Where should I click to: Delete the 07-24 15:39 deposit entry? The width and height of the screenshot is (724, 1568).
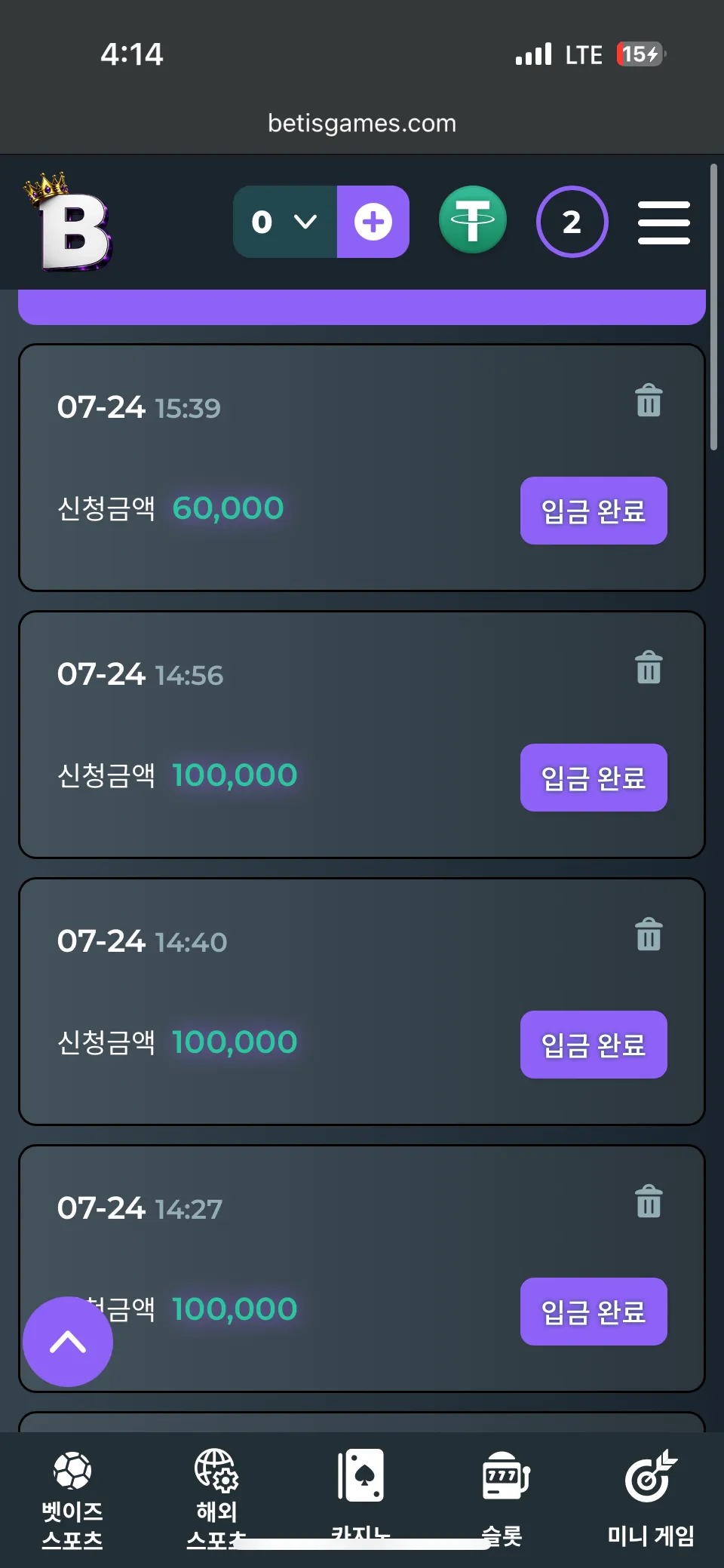(x=649, y=400)
